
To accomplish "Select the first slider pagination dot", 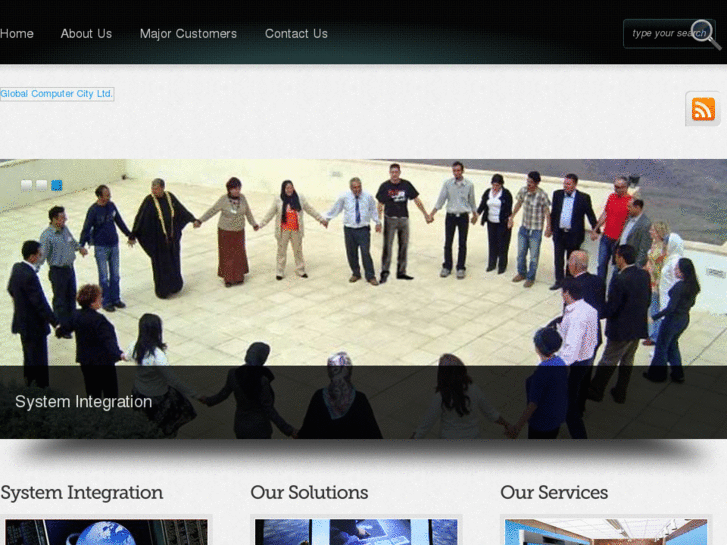I will coord(27,185).
